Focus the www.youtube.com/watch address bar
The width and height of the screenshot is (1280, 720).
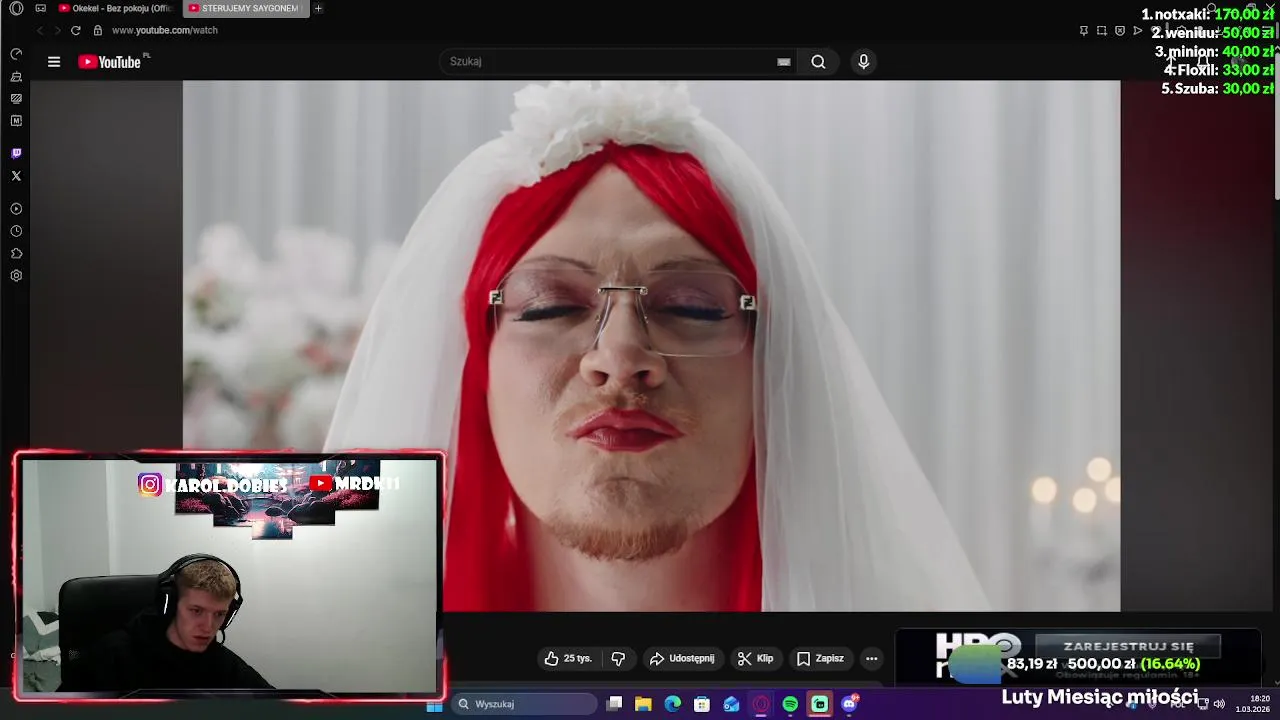pos(165,30)
